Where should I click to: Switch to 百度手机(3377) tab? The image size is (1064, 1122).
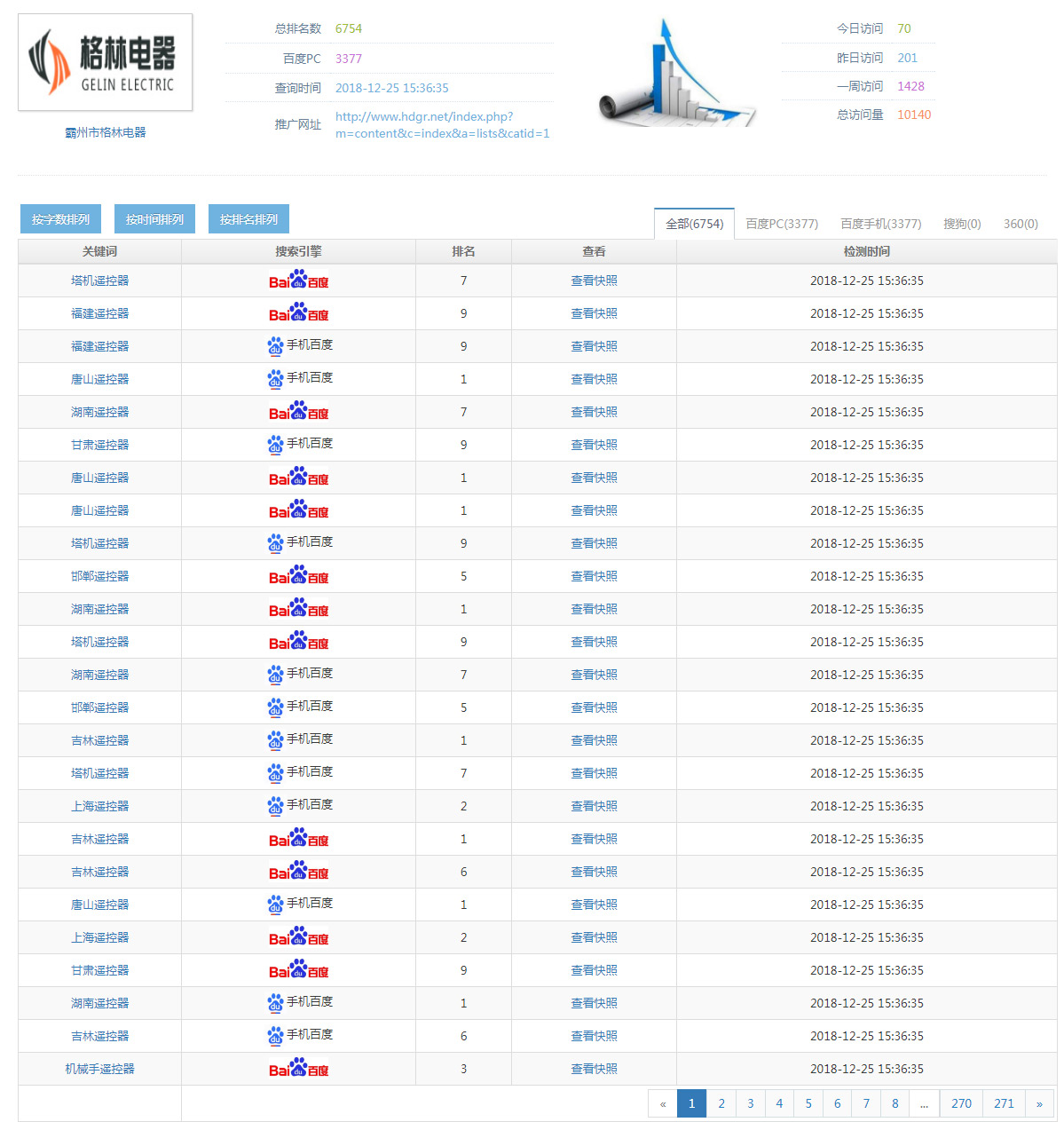[x=880, y=224]
